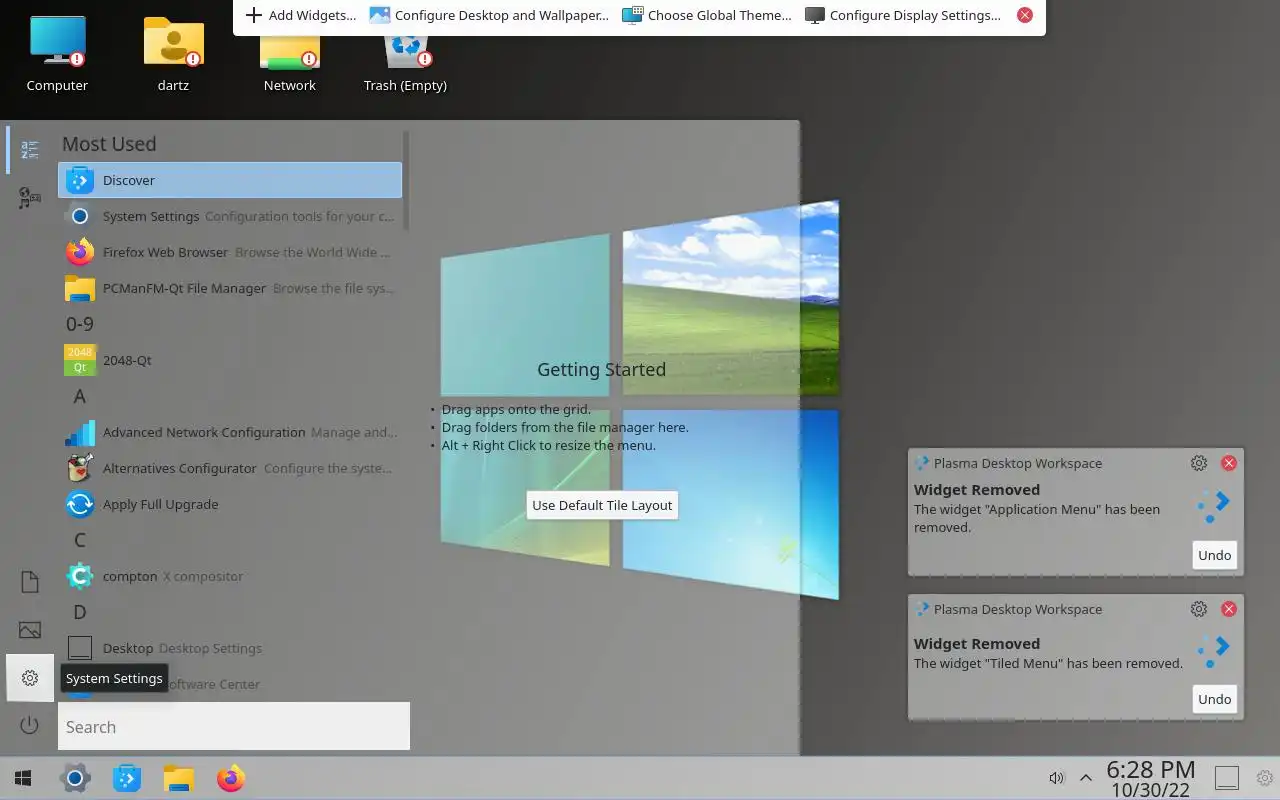Open Pictures shortcut in menu sidebar
This screenshot has height=800, width=1280.
[x=30, y=630]
